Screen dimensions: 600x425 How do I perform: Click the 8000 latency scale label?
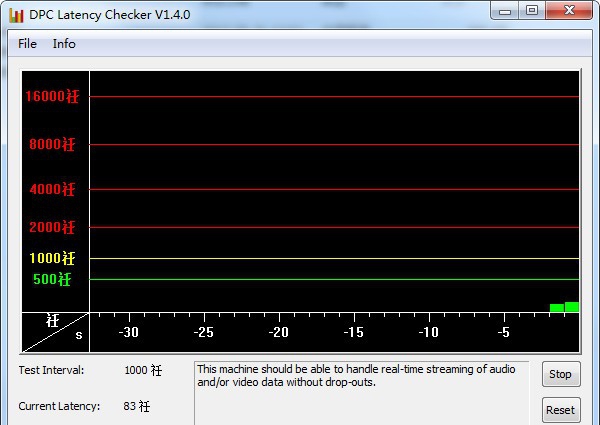click(52, 144)
